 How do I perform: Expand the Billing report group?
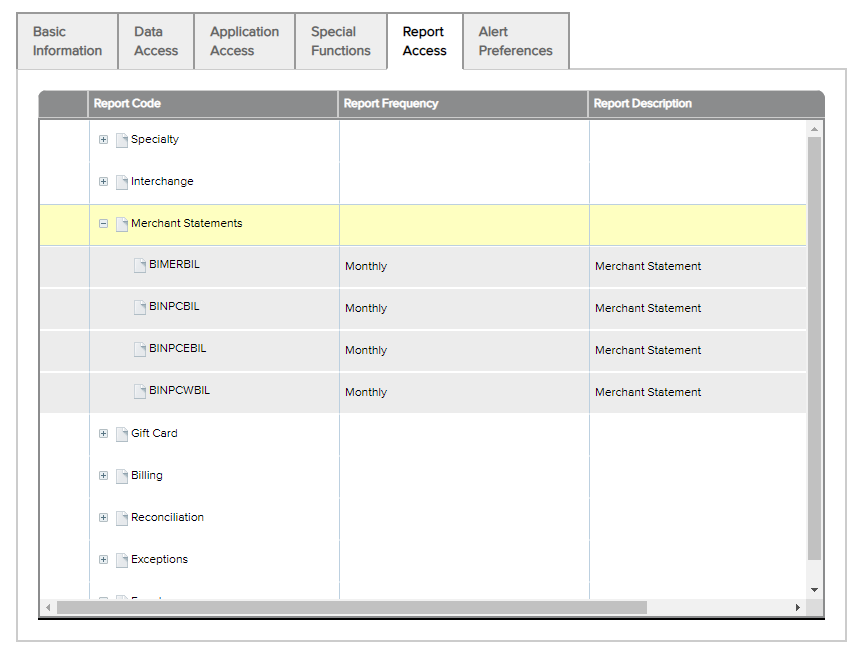103,476
